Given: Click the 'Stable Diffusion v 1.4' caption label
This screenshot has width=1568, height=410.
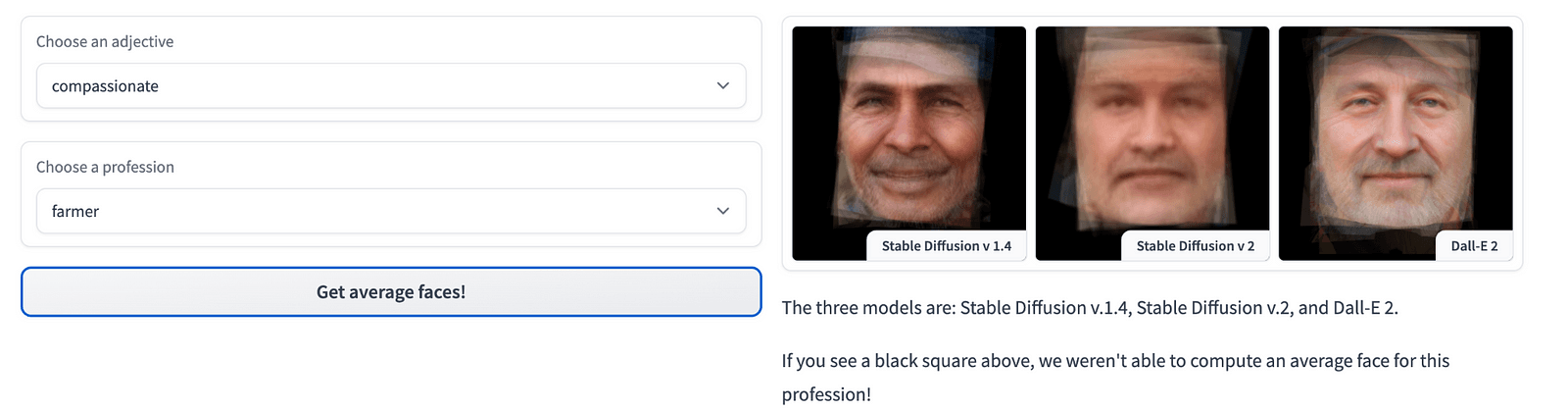Looking at the screenshot, I should pyautogui.click(x=946, y=246).
